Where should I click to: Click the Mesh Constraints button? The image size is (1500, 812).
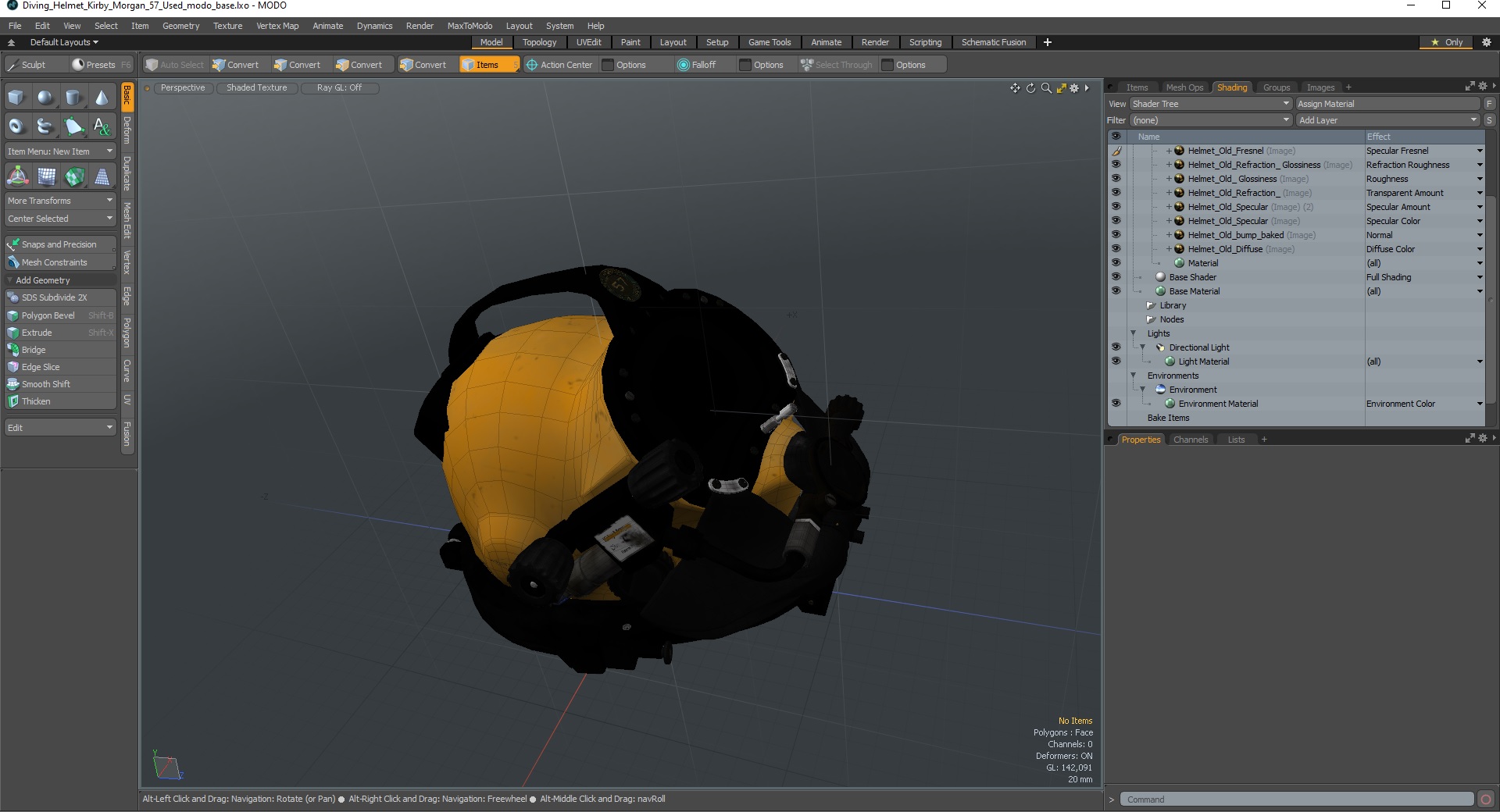tap(60, 262)
